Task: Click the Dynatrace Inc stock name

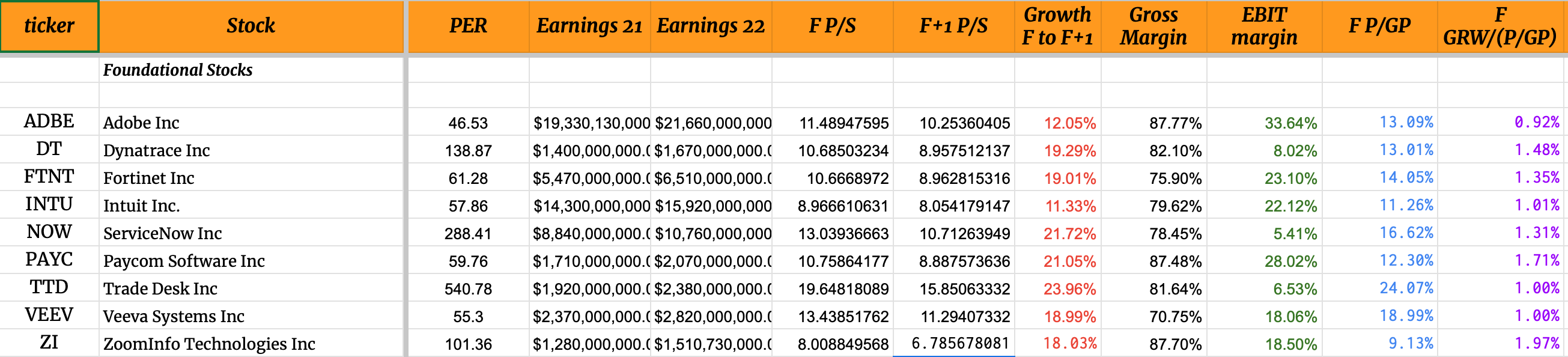Action: coord(156,150)
